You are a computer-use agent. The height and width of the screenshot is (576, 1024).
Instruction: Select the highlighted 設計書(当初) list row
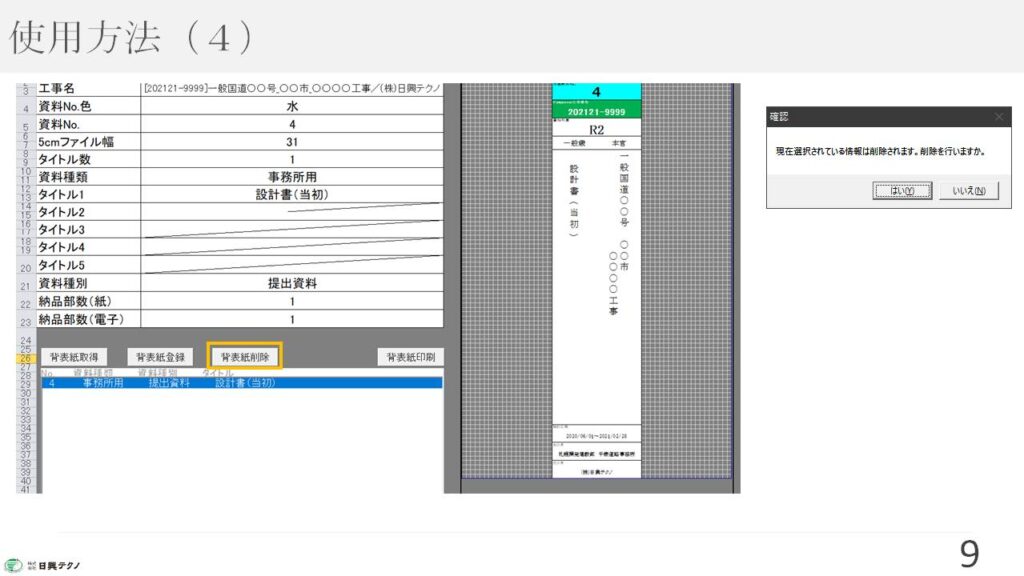pos(242,383)
